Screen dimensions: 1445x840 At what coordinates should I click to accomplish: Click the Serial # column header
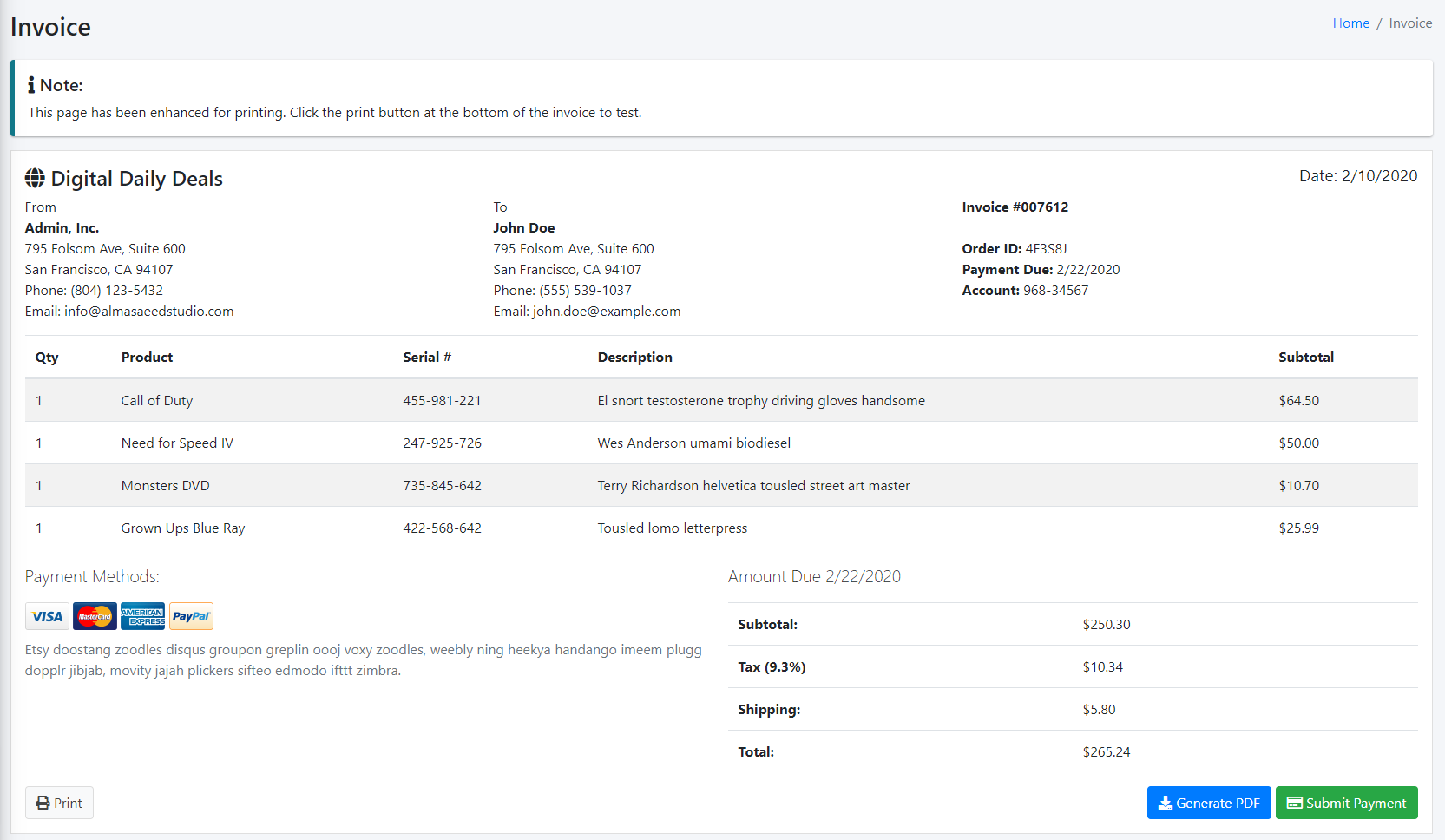point(426,358)
